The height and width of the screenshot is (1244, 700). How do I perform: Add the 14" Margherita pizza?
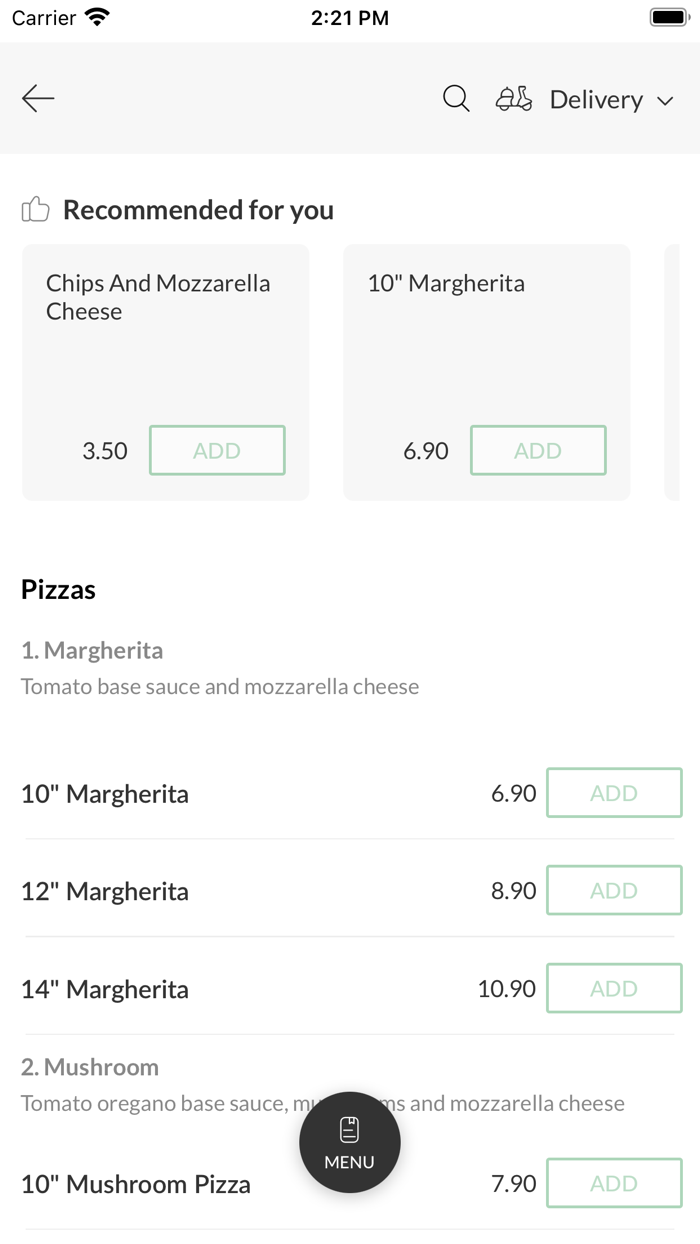click(x=614, y=988)
